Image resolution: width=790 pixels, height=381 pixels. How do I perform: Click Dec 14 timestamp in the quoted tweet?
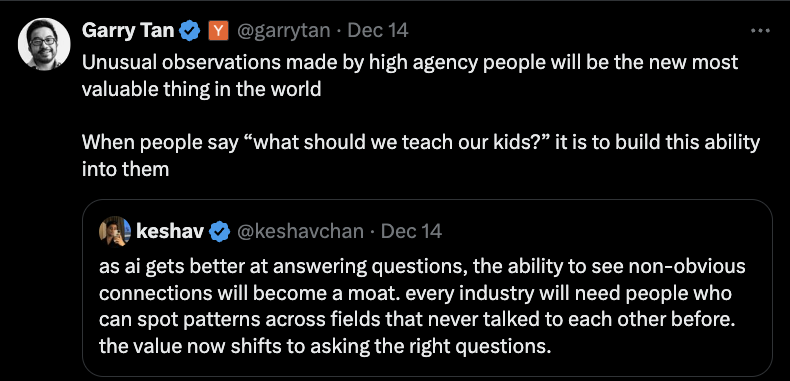click(x=411, y=231)
